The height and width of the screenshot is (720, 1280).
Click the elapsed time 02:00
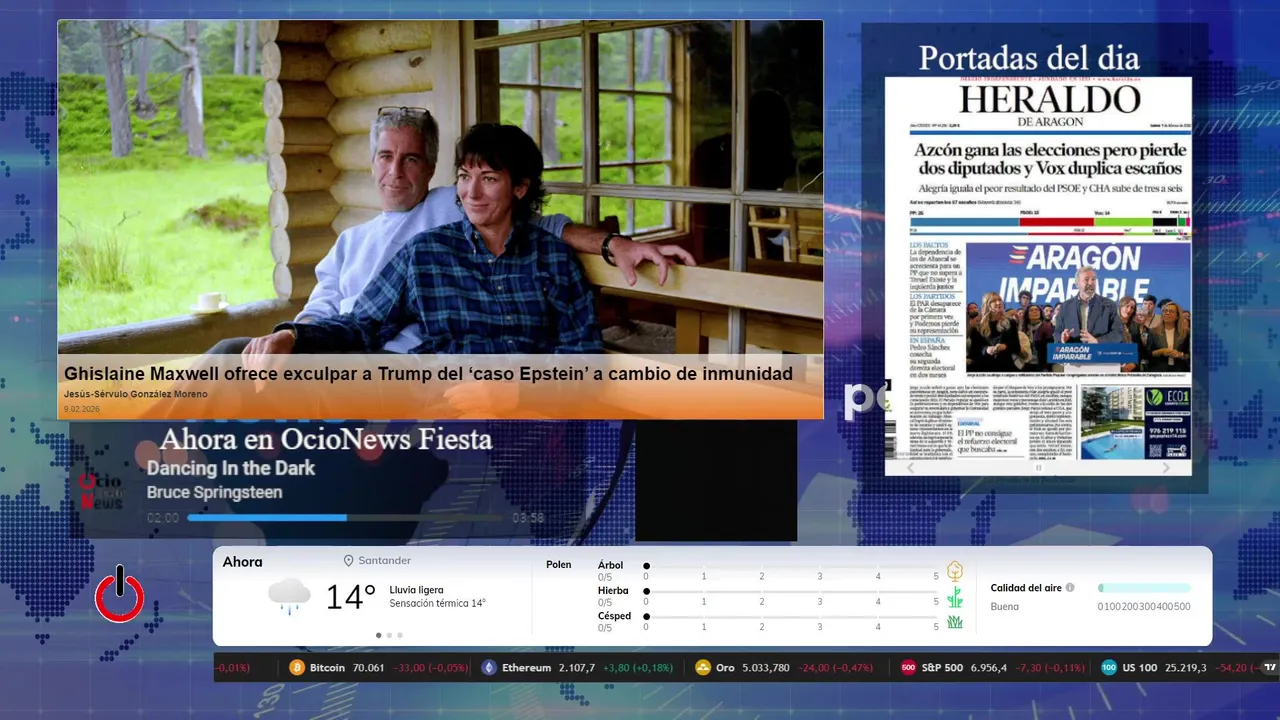pyautogui.click(x=163, y=518)
